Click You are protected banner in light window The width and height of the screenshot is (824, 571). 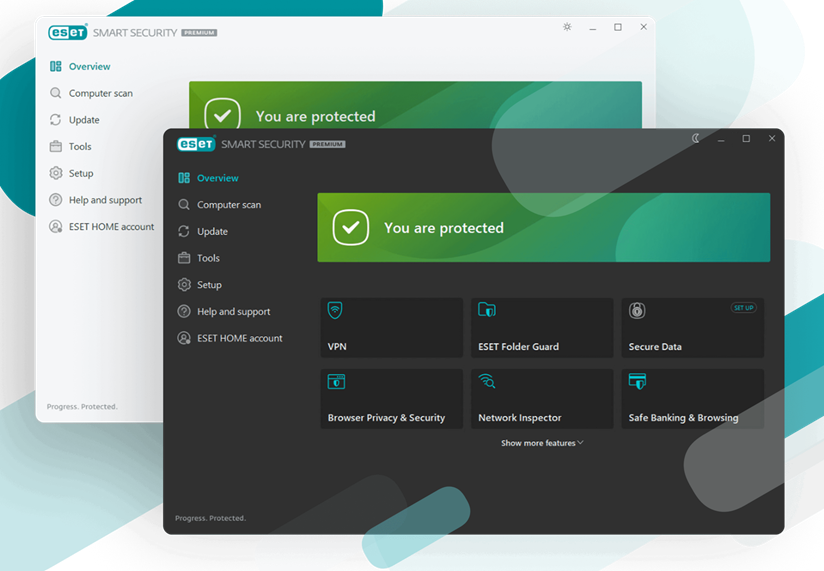tap(415, 105)
